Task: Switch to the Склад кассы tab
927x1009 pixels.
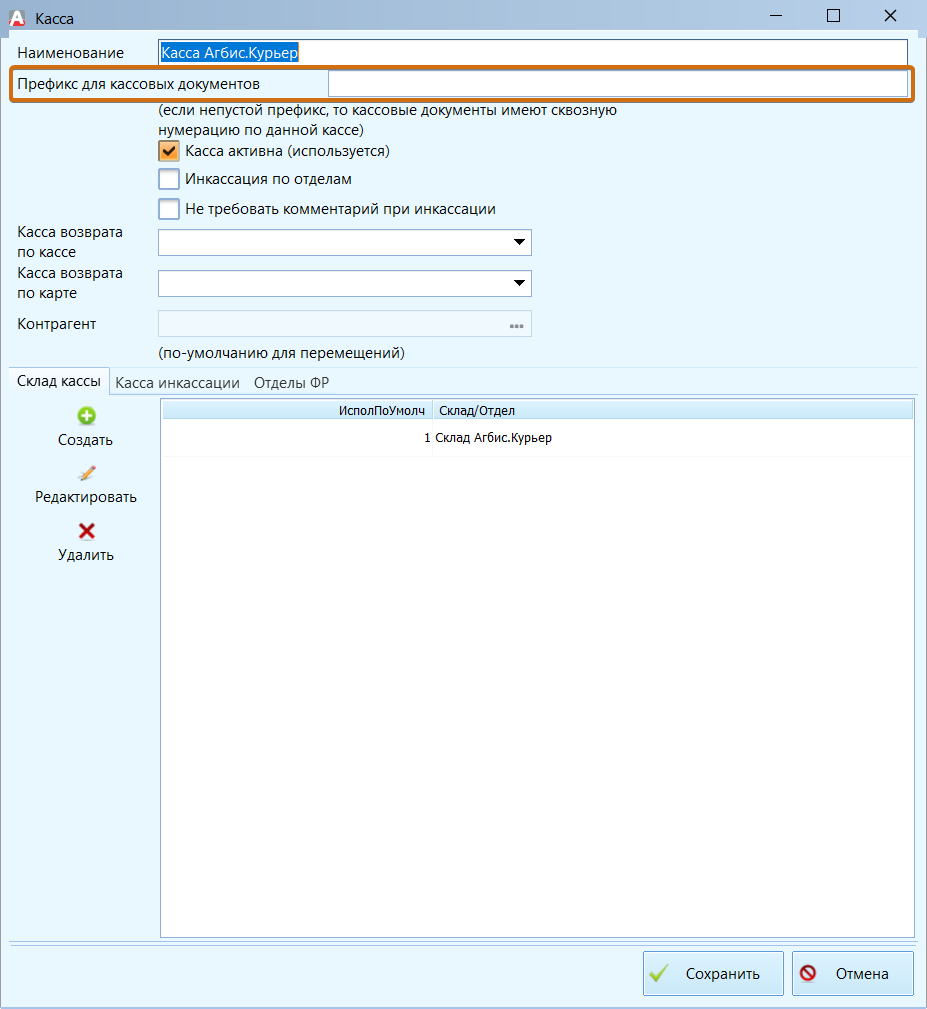Action: click(59, 381)
